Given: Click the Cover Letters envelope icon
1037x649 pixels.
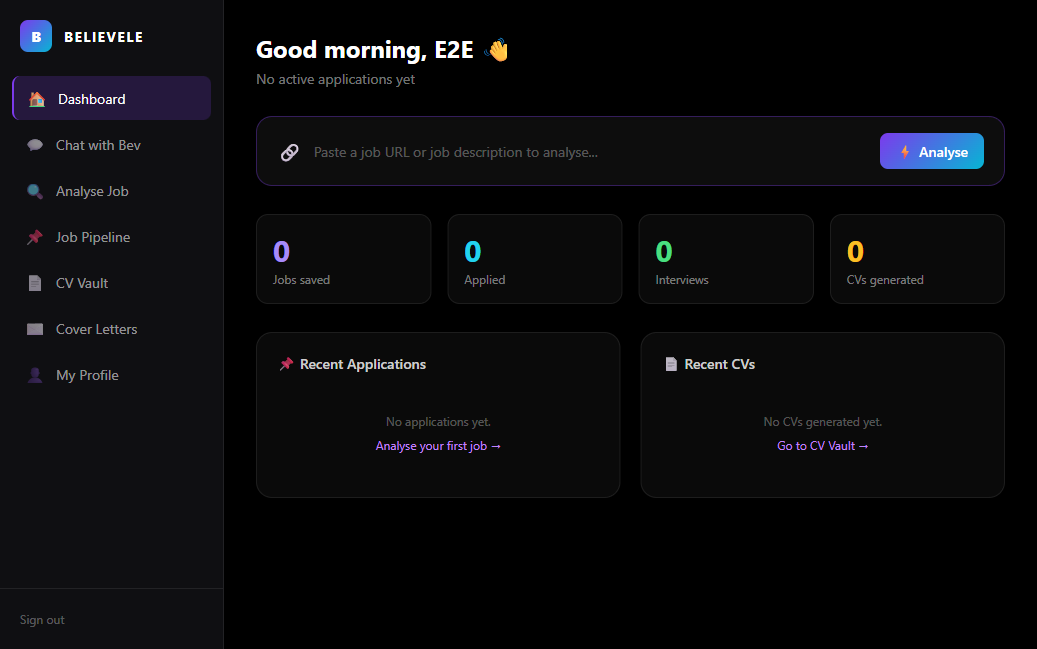Looking at the screenshot, I should (36, 328).
